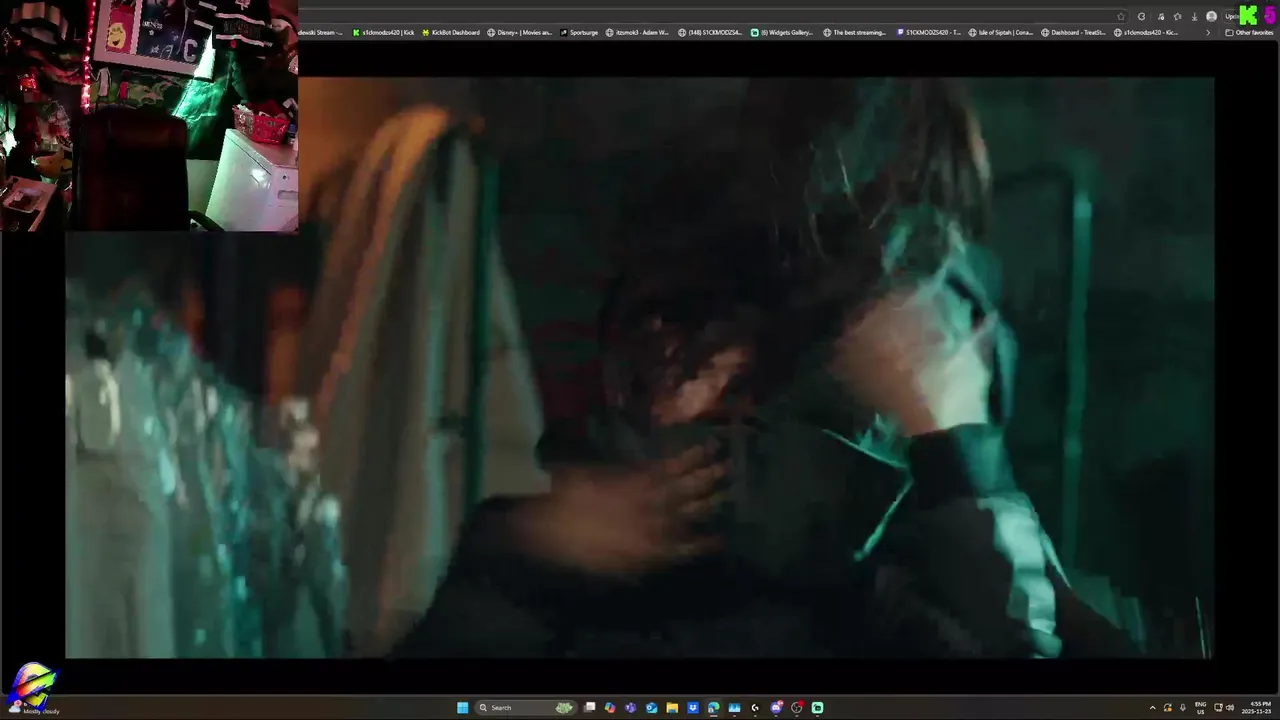1280x720 pixels.
Task: Open the itzsmok3 - Adam W bookmark
Action: click(x=637, y=32)
